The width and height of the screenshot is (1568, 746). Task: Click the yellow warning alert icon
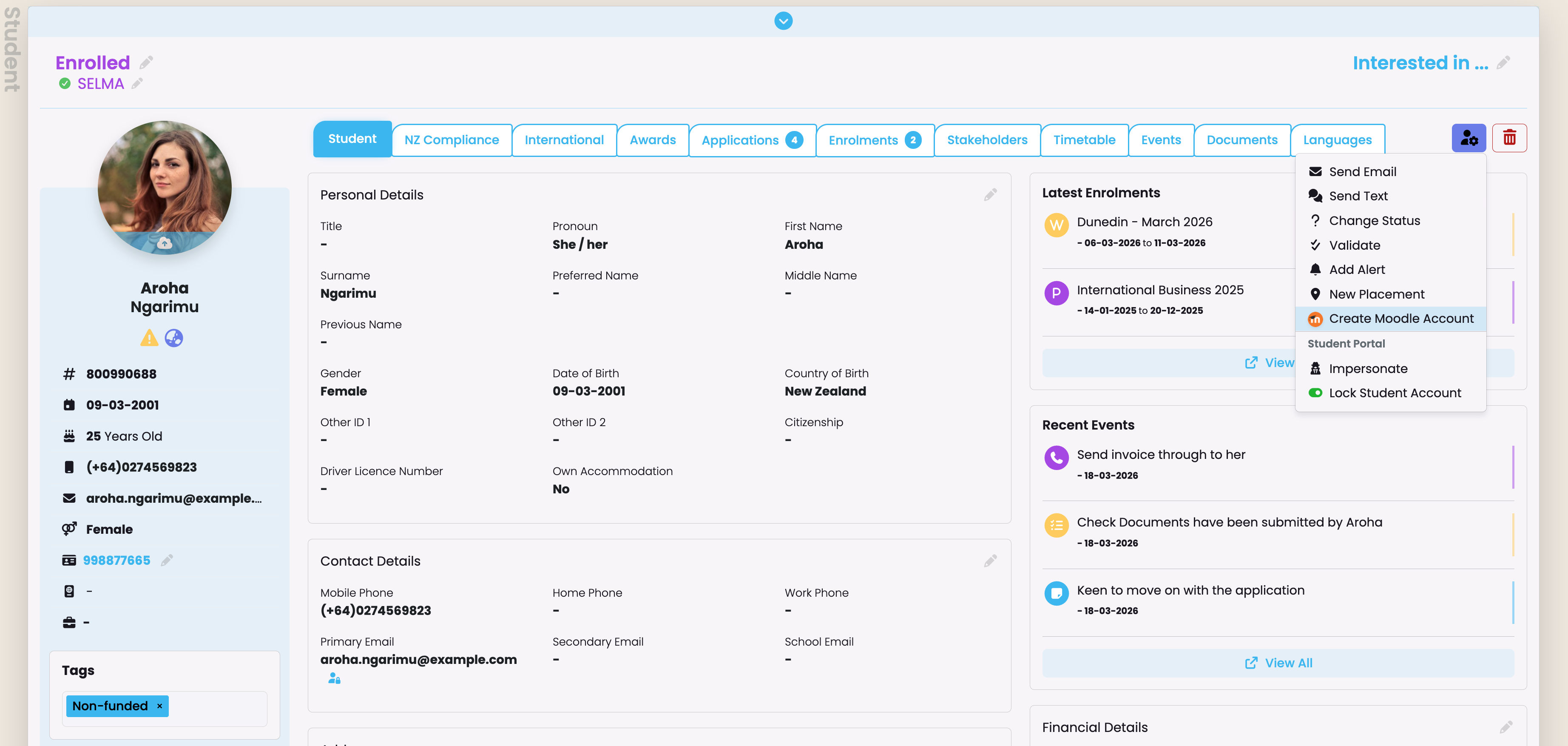(x=149, y=338)
